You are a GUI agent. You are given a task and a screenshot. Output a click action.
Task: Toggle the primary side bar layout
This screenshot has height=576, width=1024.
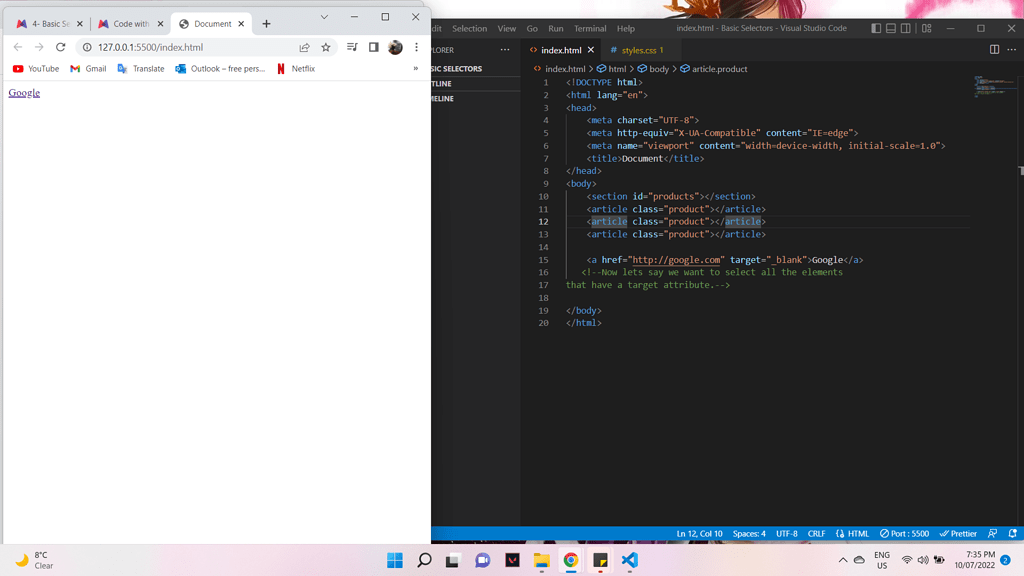point(876,28)
